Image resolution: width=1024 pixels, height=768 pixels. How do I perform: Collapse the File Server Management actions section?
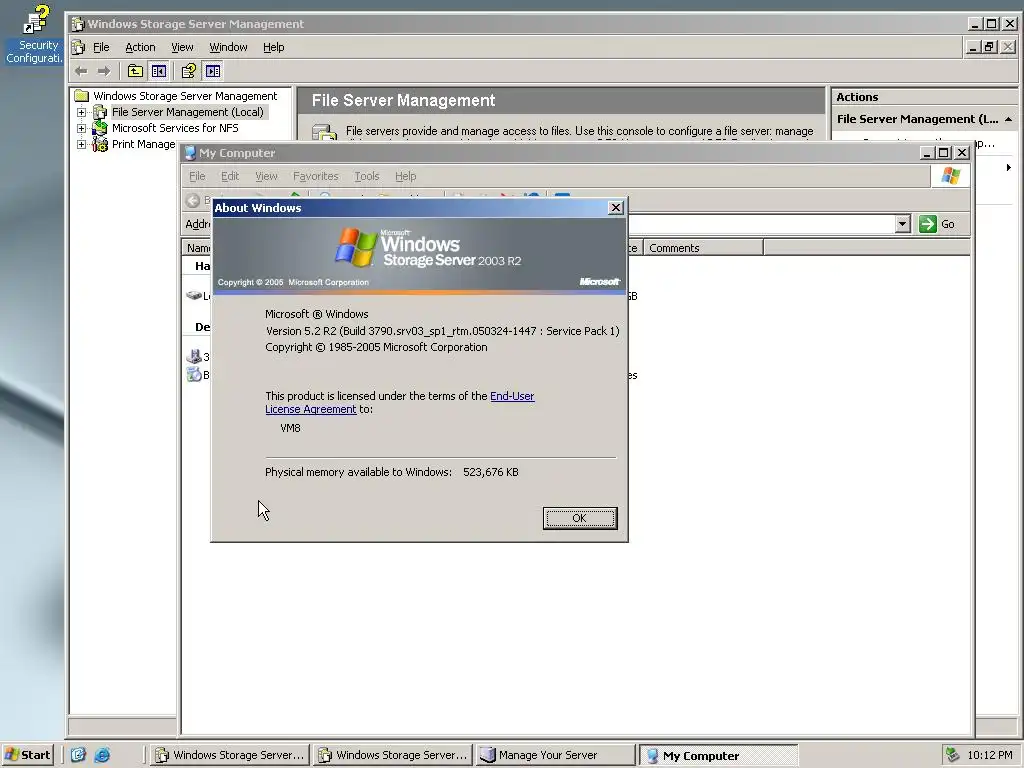tap(1008, 119)
